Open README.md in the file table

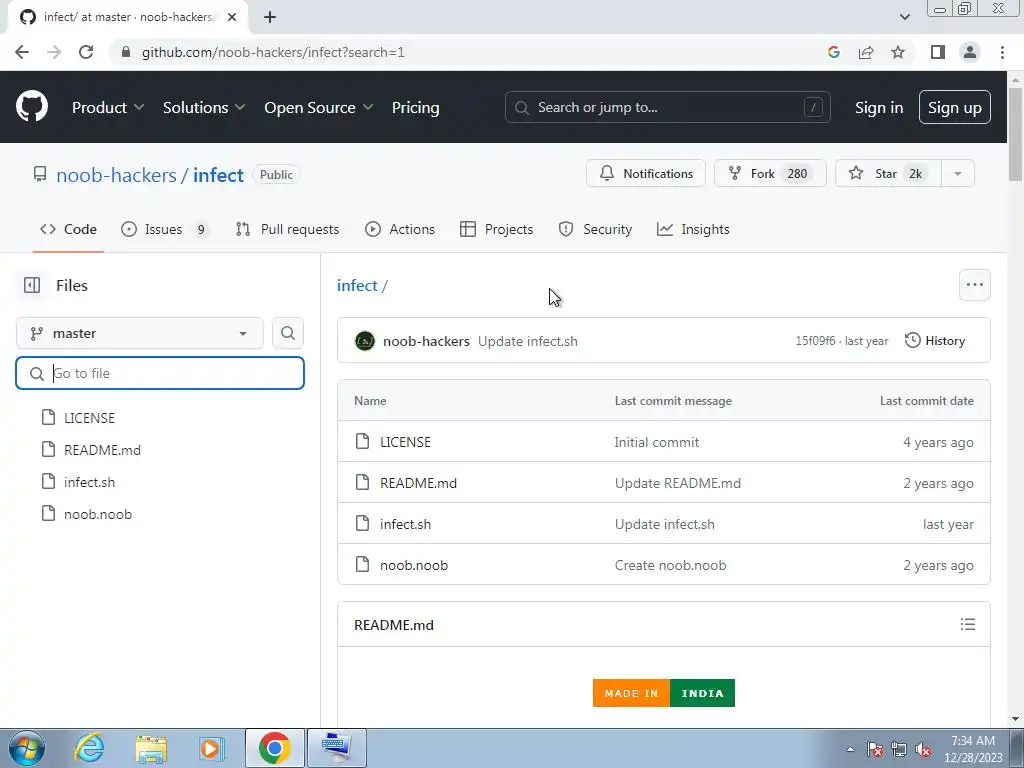pos(418,483)
